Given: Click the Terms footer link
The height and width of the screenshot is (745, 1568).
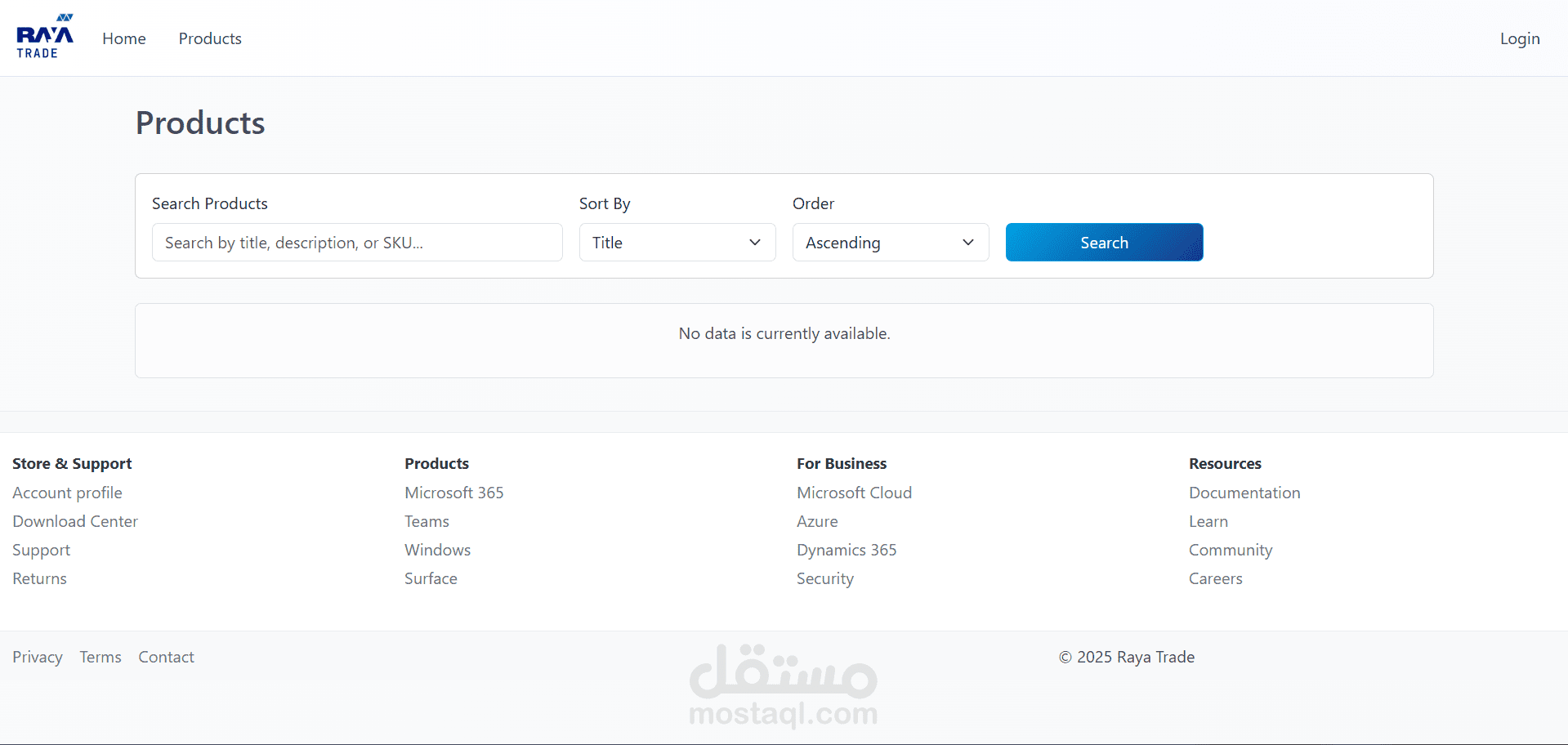Looking at the screenshot, I should 101,657.
